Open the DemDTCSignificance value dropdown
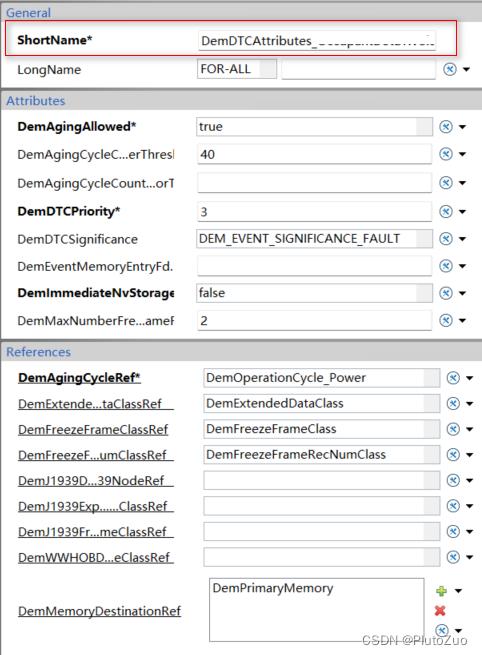The width and height of the screenshot is (482, 655). click(x=315, y=239)
